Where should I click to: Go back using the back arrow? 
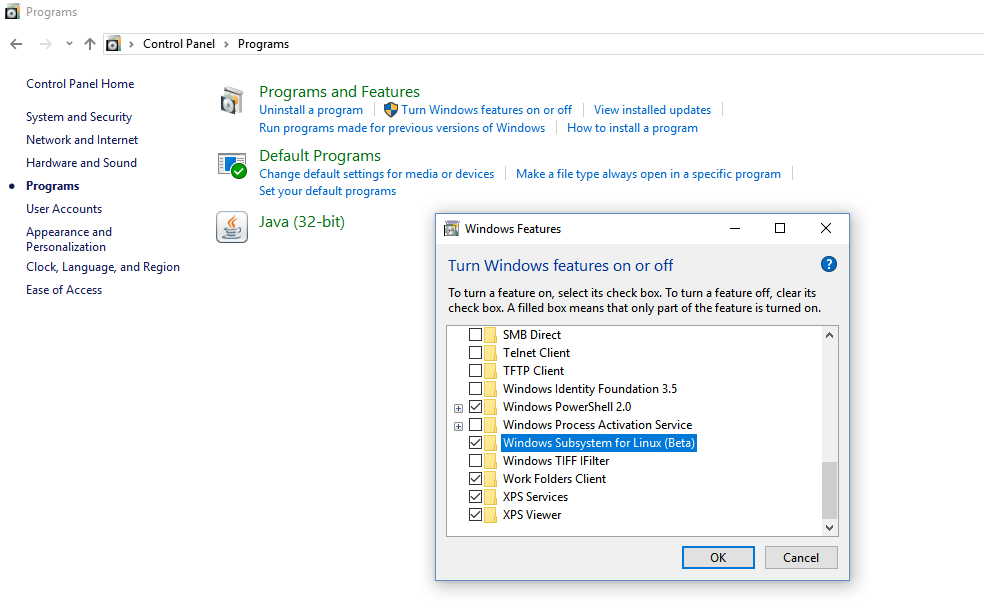point(16,44)
